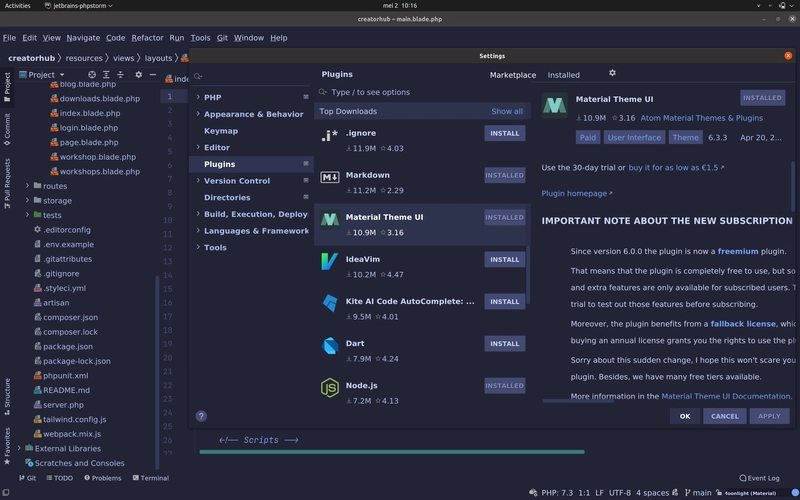Open the Event Log
Screen dimensions: 800x500
pyautogui.click(x=760, y=478)
